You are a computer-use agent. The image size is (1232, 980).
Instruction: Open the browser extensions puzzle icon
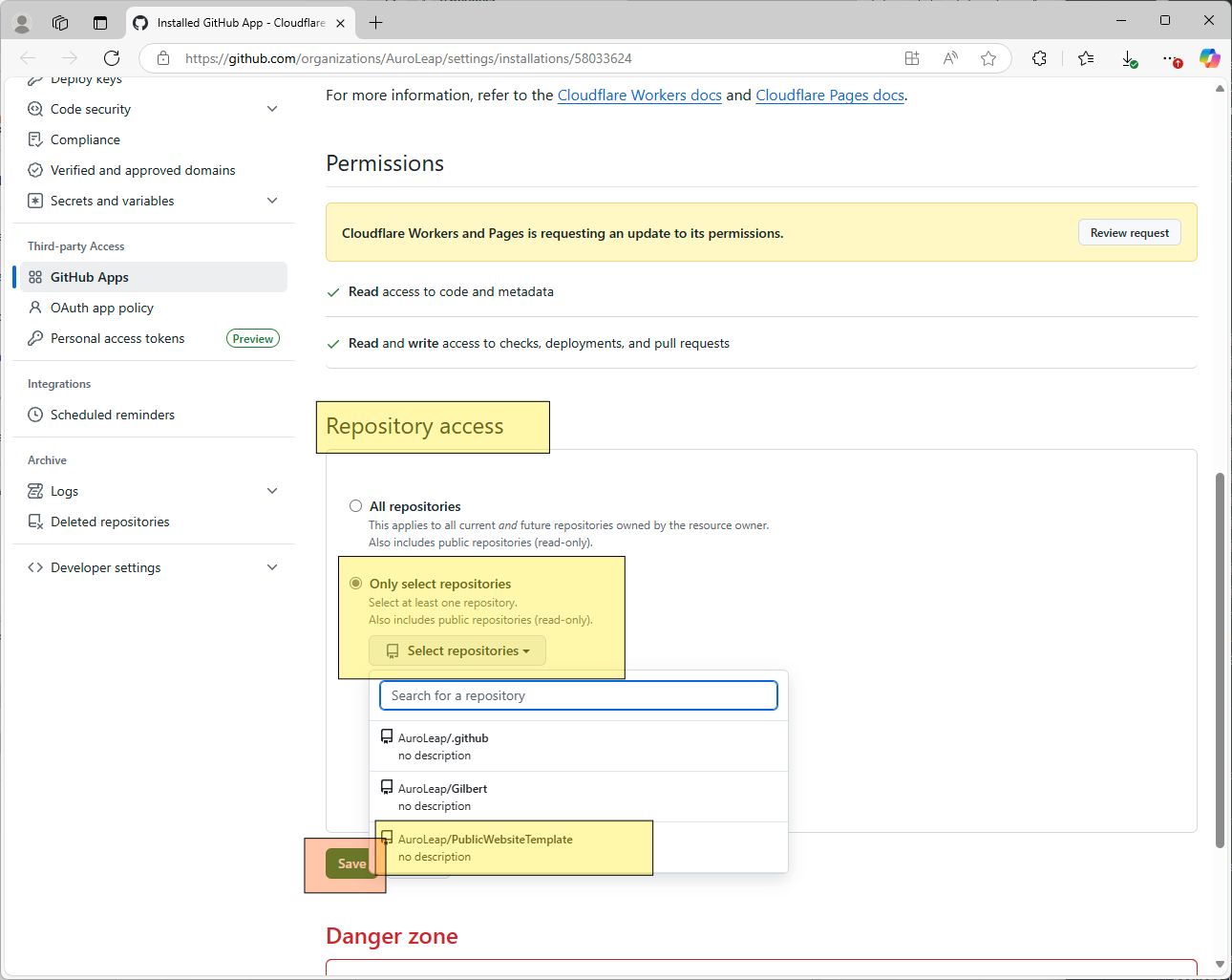(1039, 58)
